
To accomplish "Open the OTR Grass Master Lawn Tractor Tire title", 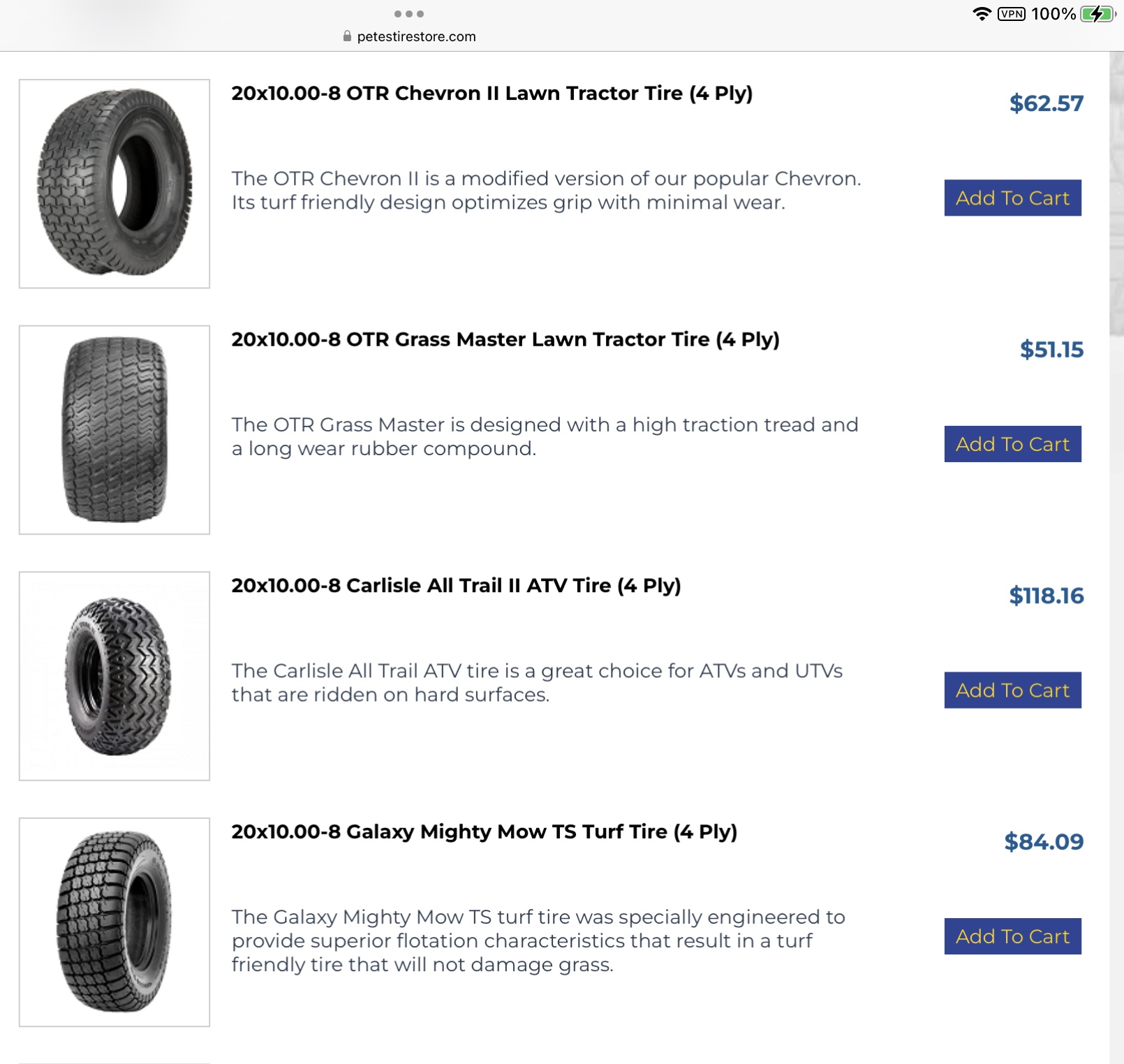I will [x=505, y=340].
